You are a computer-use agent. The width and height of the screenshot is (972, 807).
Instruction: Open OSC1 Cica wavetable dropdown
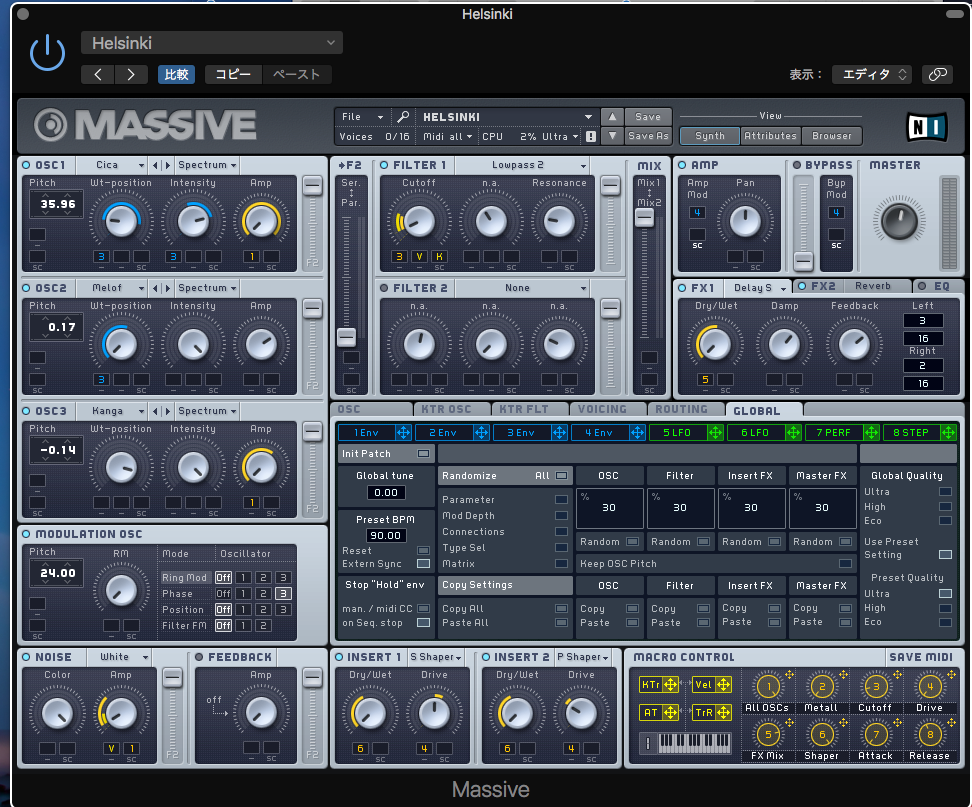112,165
